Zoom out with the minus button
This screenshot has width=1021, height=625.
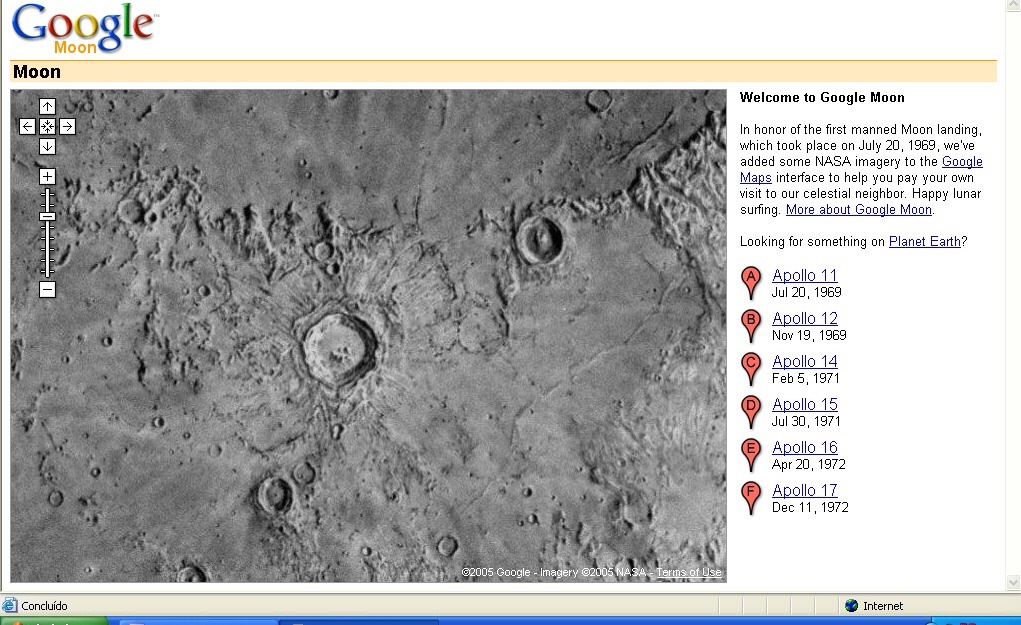[x=47, y=290]
